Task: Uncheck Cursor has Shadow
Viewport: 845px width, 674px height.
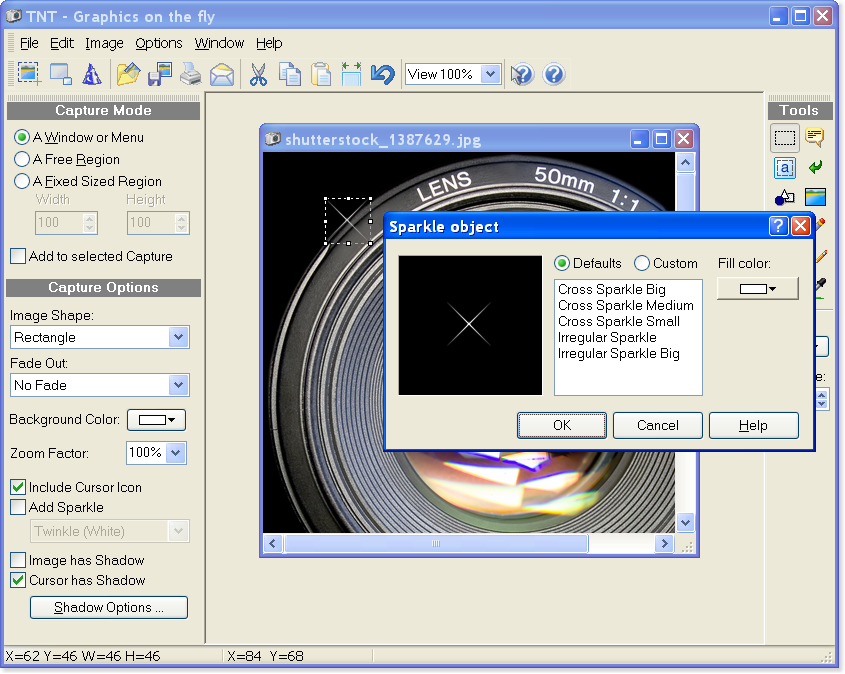Action: [x=18, y=580]
